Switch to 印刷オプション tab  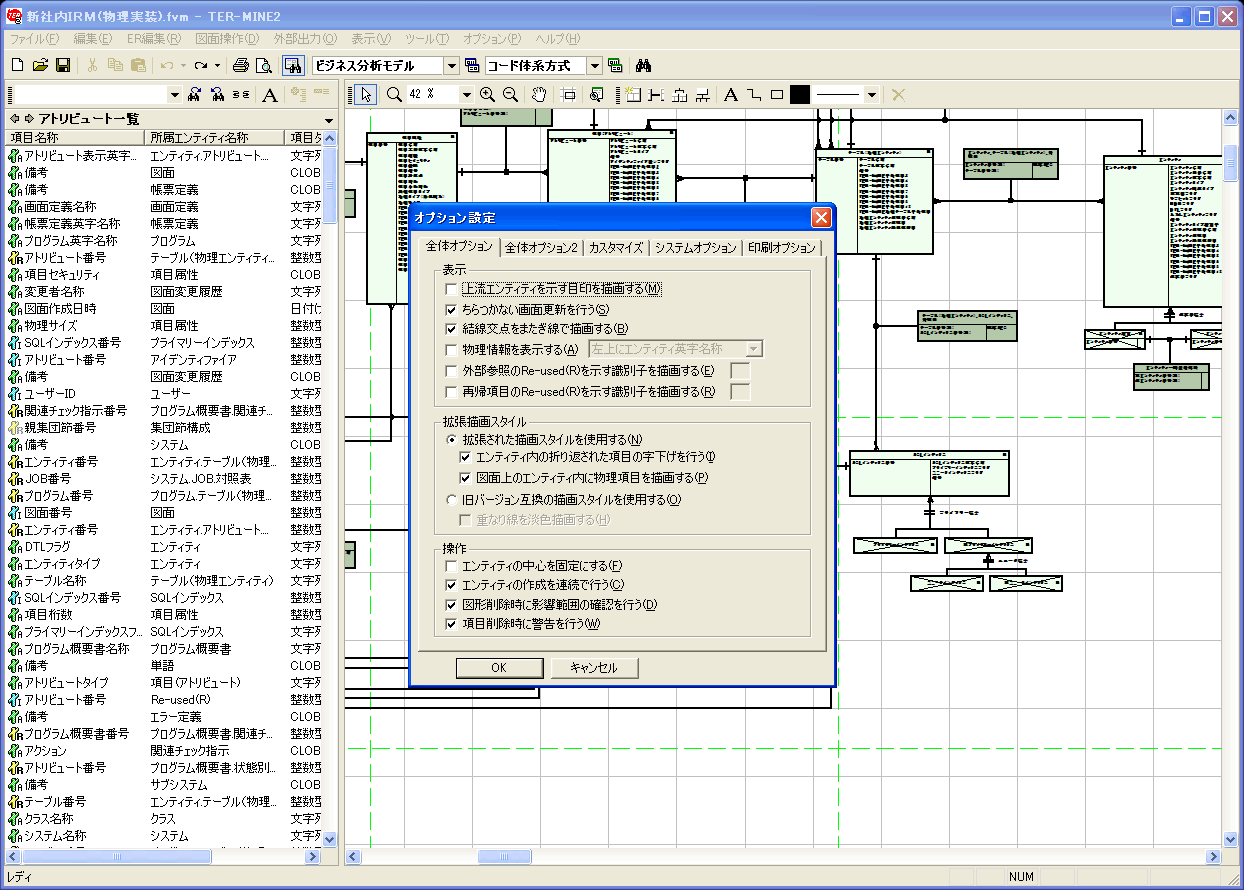pos(782,247)
